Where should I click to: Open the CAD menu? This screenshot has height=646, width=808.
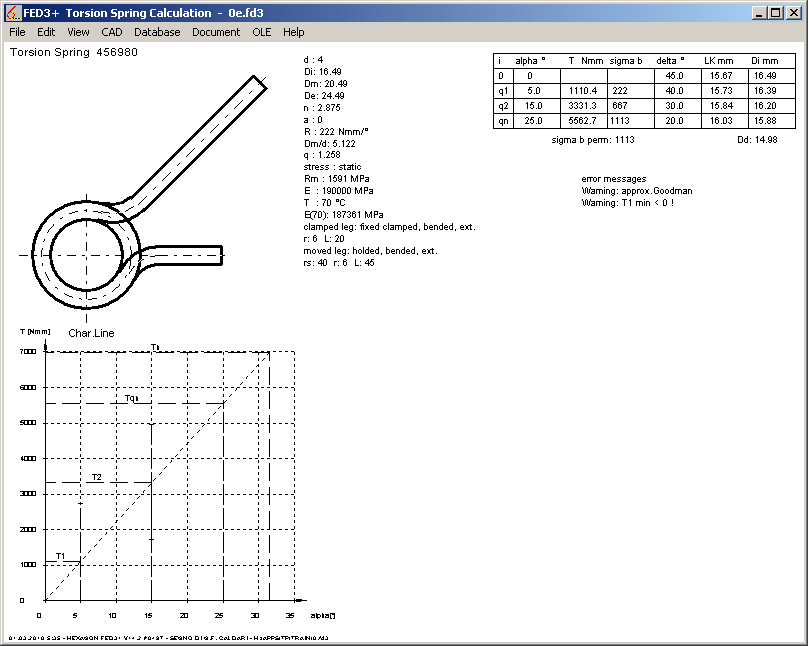click(x=112, y=32)
